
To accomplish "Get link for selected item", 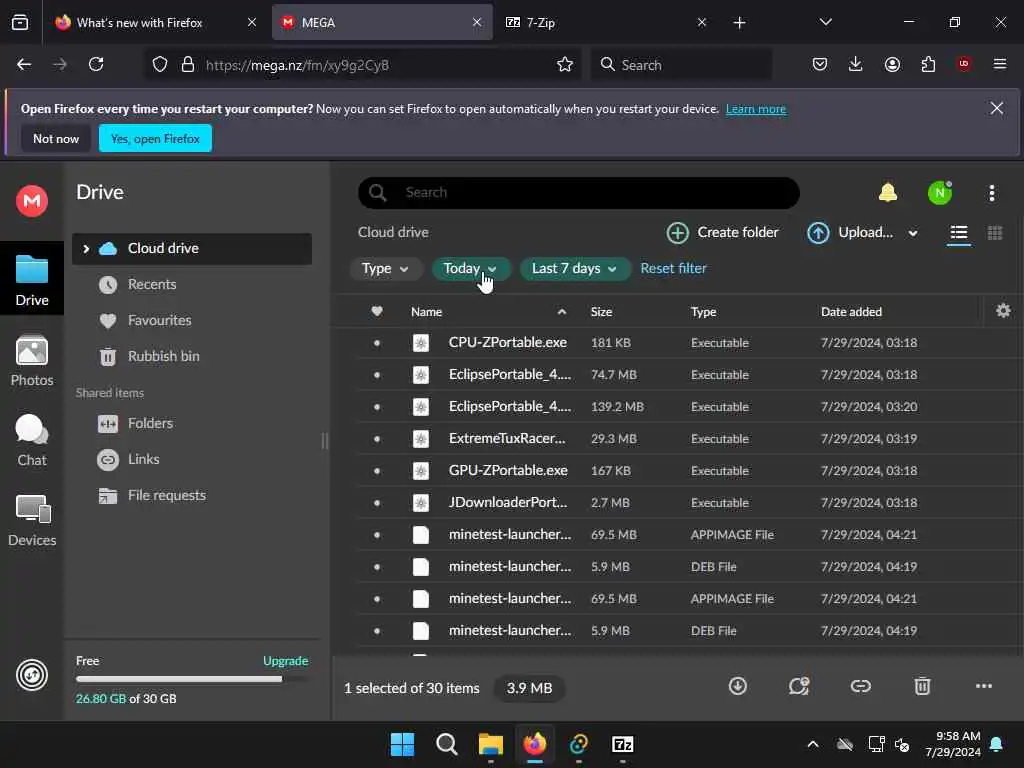I will click(861, 686).
